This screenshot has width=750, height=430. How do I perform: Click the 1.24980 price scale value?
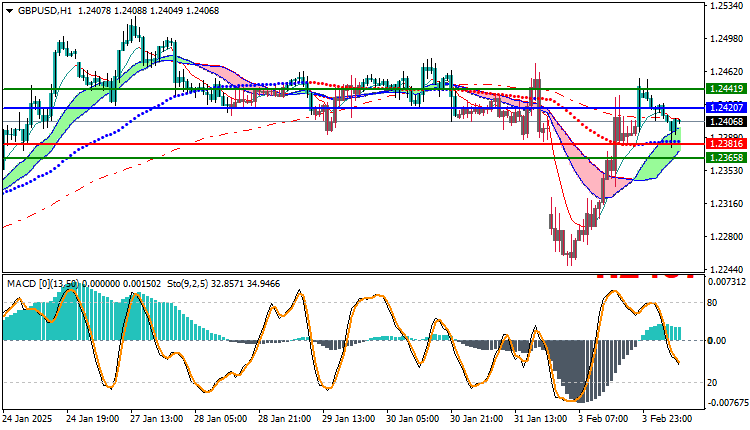[x=727, y=39]
